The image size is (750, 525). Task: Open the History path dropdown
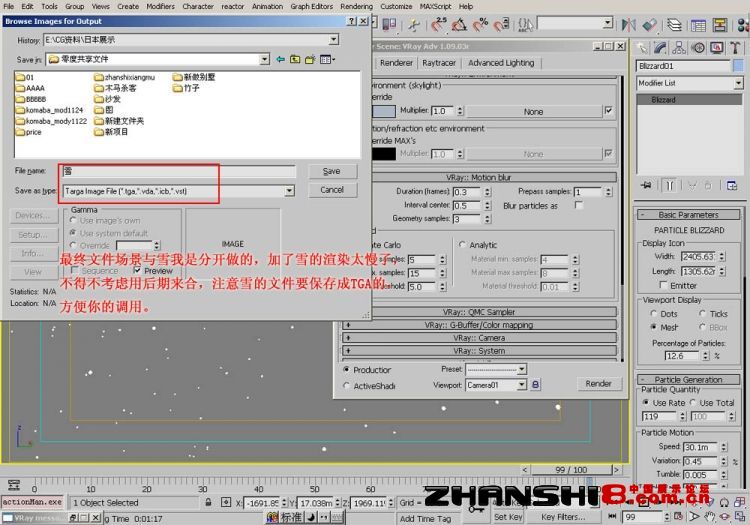pos(334,40)
